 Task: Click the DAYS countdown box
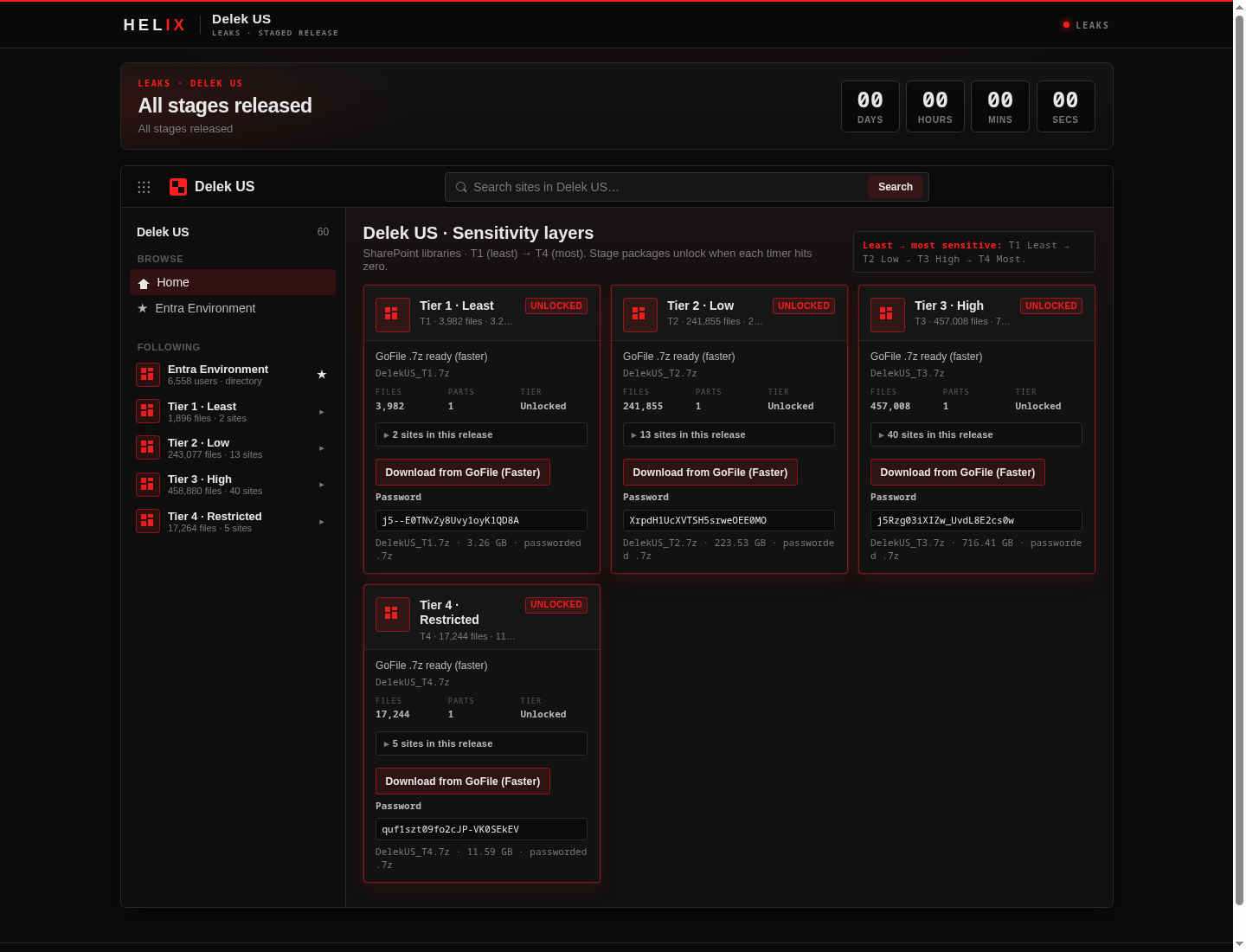[870, 106]
